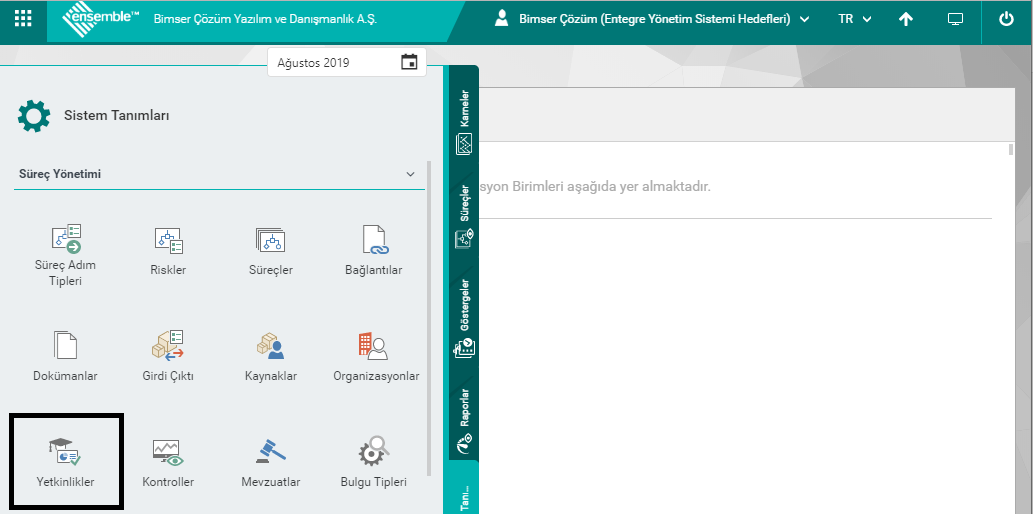Switch to the Süreçler side tab

464,217
